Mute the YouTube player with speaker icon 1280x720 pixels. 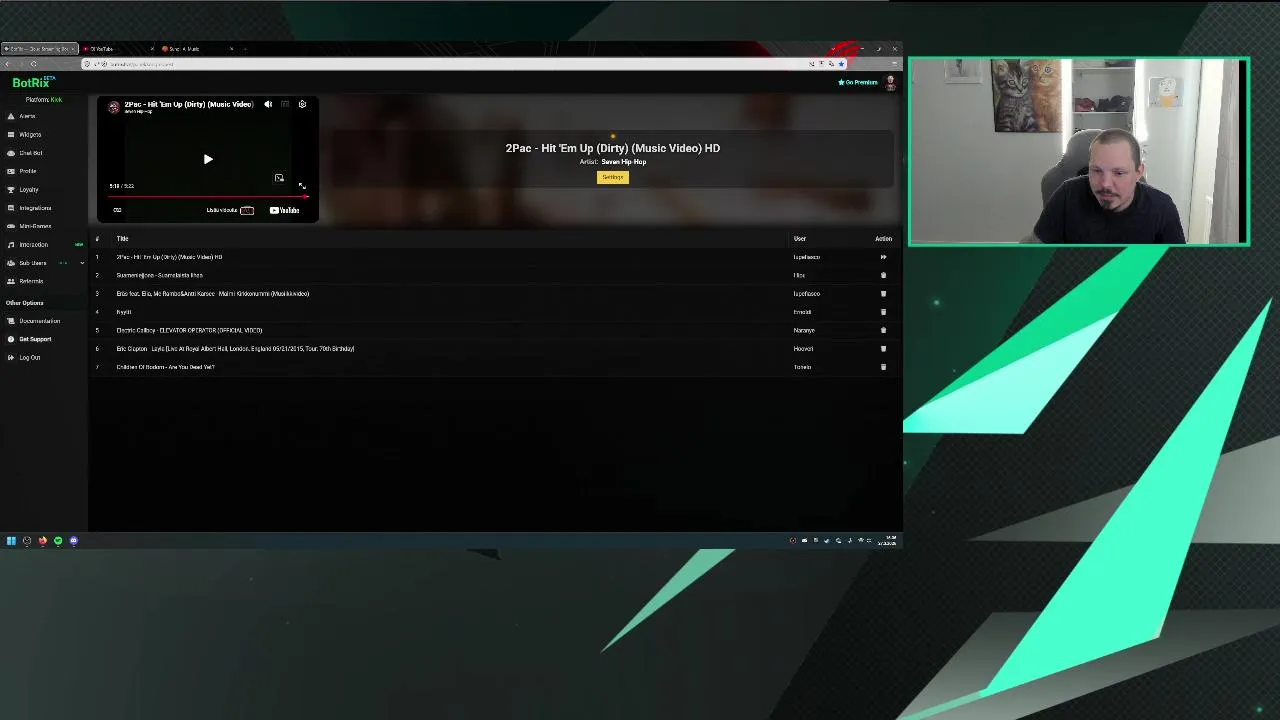click(x=268, y=104)
